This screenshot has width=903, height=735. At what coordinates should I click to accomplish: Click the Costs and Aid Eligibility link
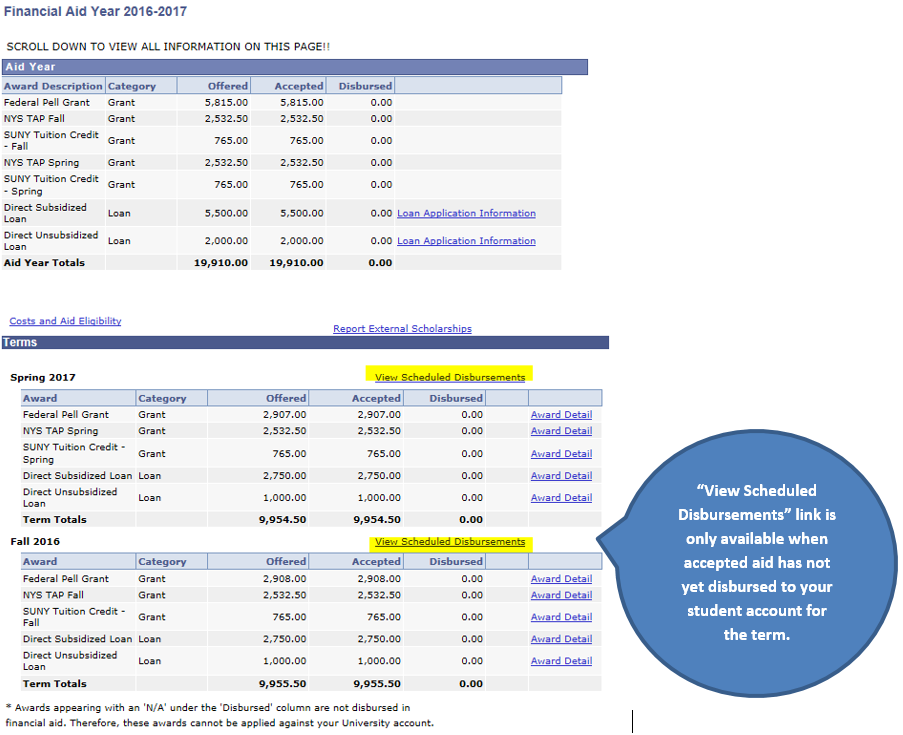coord(65,321)
